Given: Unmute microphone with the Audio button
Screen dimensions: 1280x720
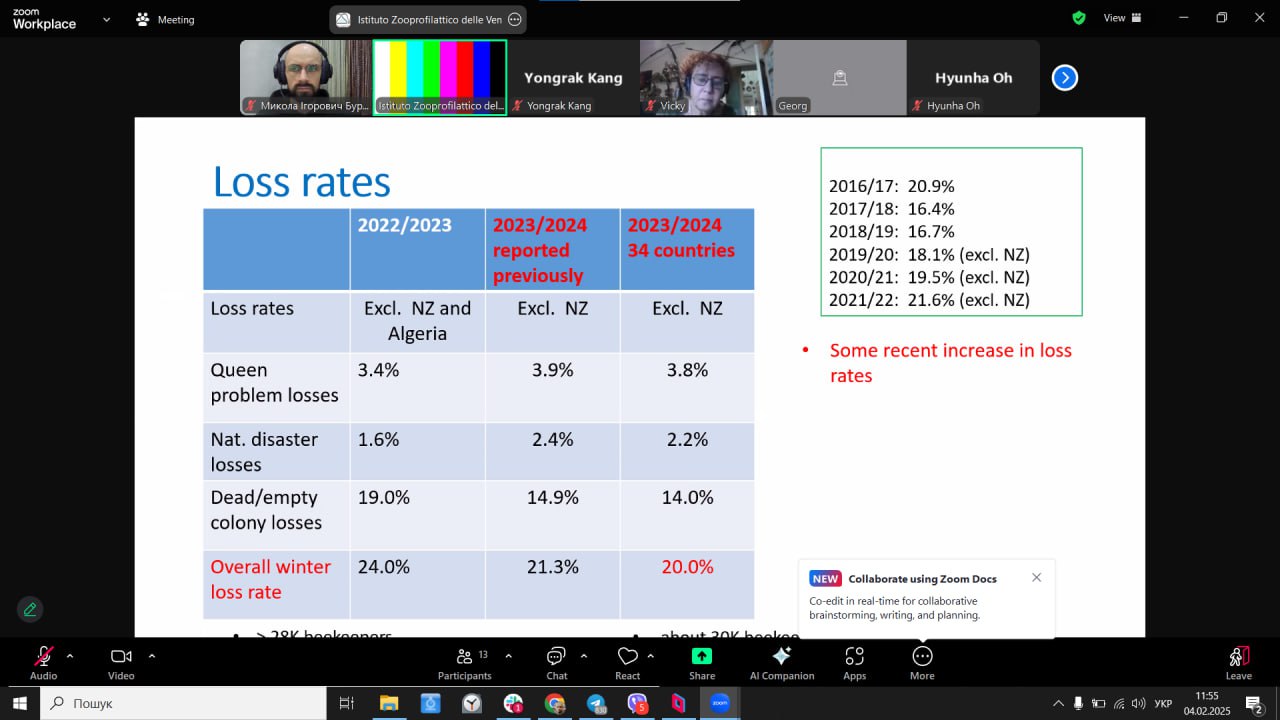Looking at the screenshot, I should click(x=43, y=662).
